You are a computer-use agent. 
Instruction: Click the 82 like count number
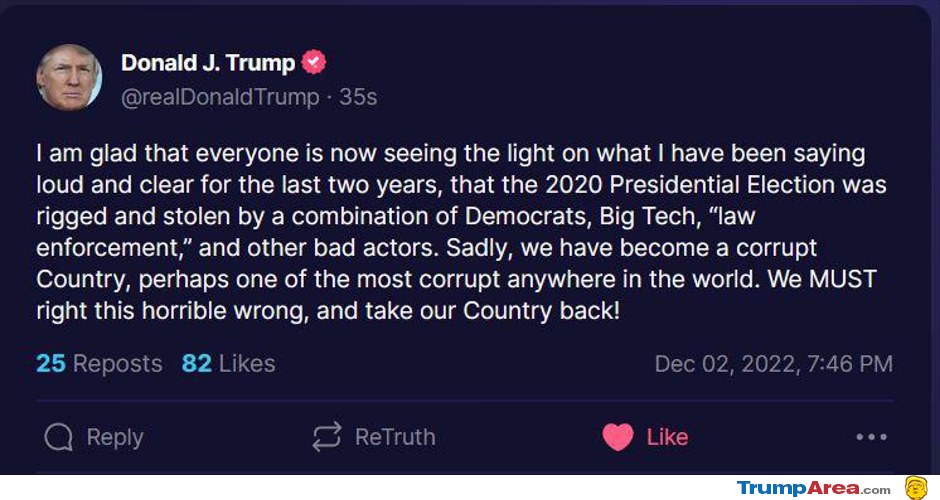[197, 363]
